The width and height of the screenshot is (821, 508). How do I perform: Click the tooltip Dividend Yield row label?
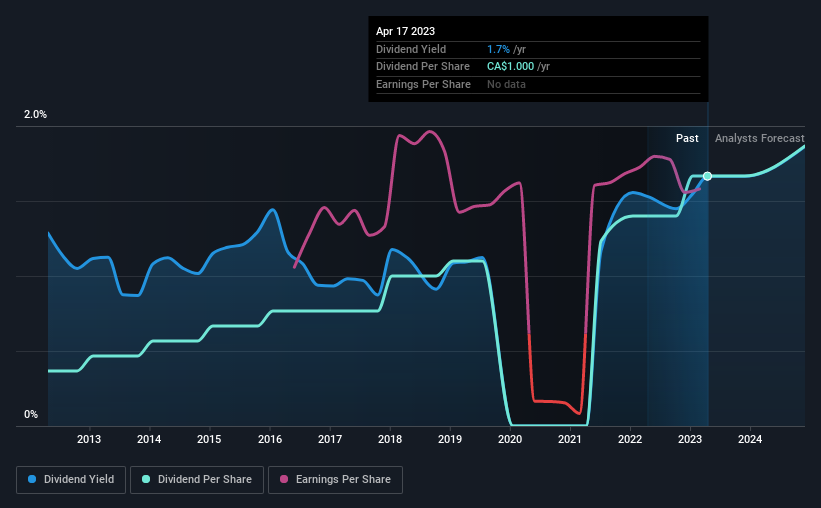pyautogui.click(x=411, y=49)
